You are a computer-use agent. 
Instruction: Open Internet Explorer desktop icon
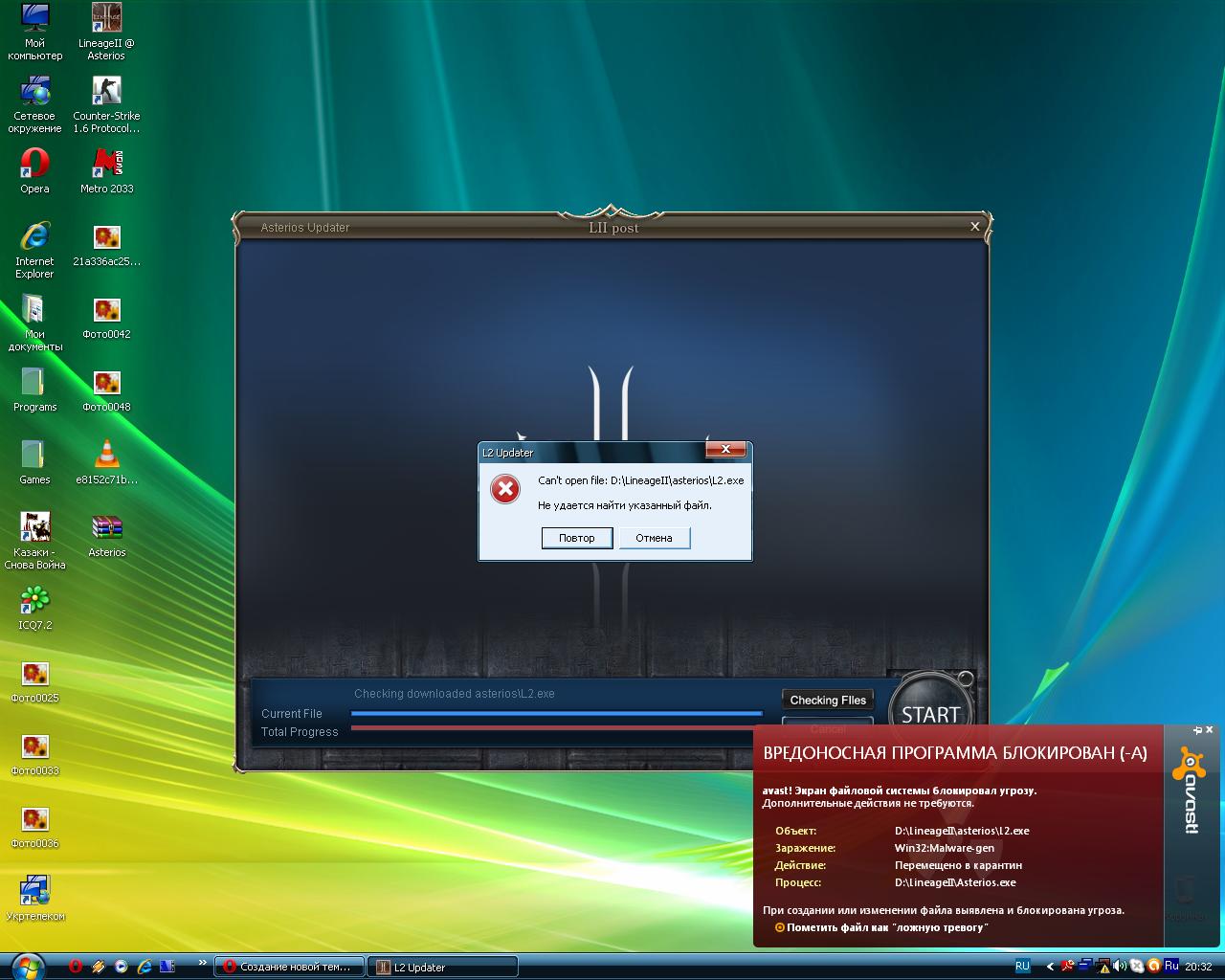click(34, 251)
